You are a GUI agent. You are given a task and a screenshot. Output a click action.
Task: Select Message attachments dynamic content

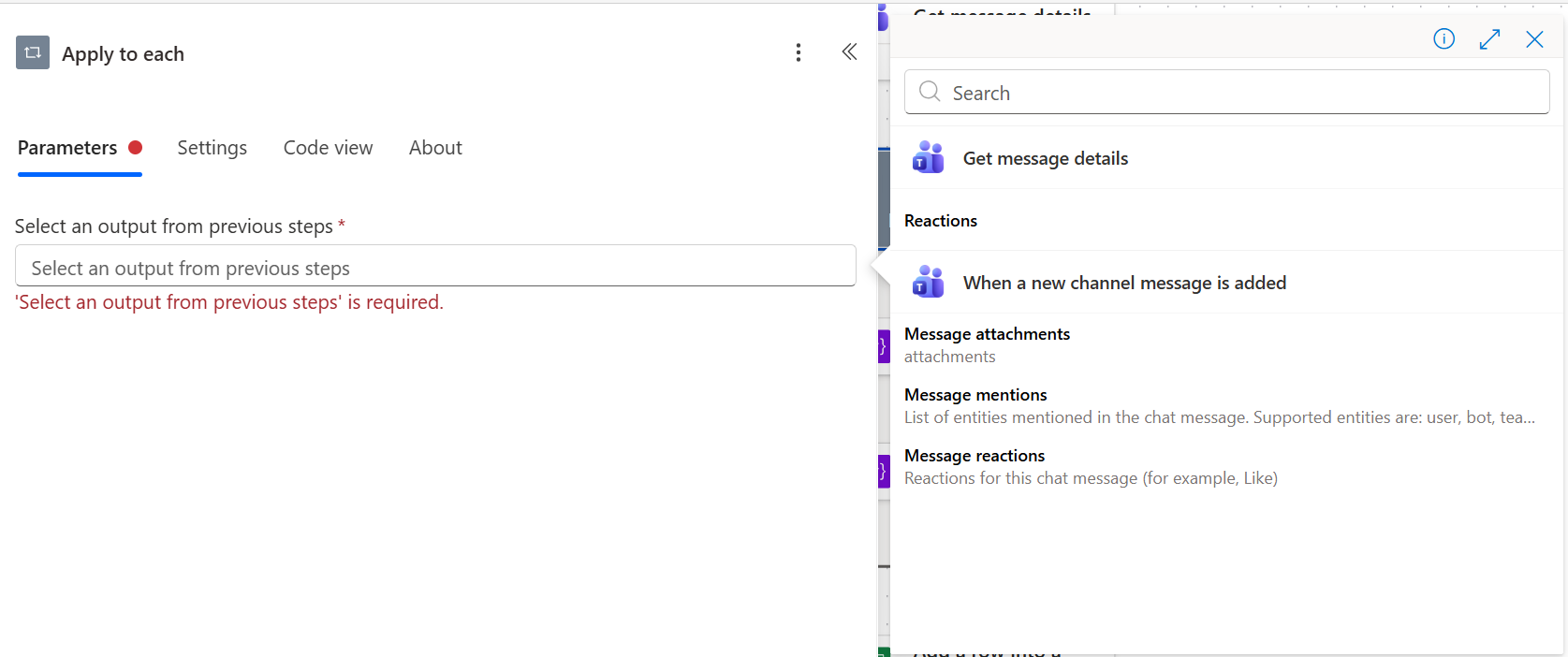coord(1226,344)
